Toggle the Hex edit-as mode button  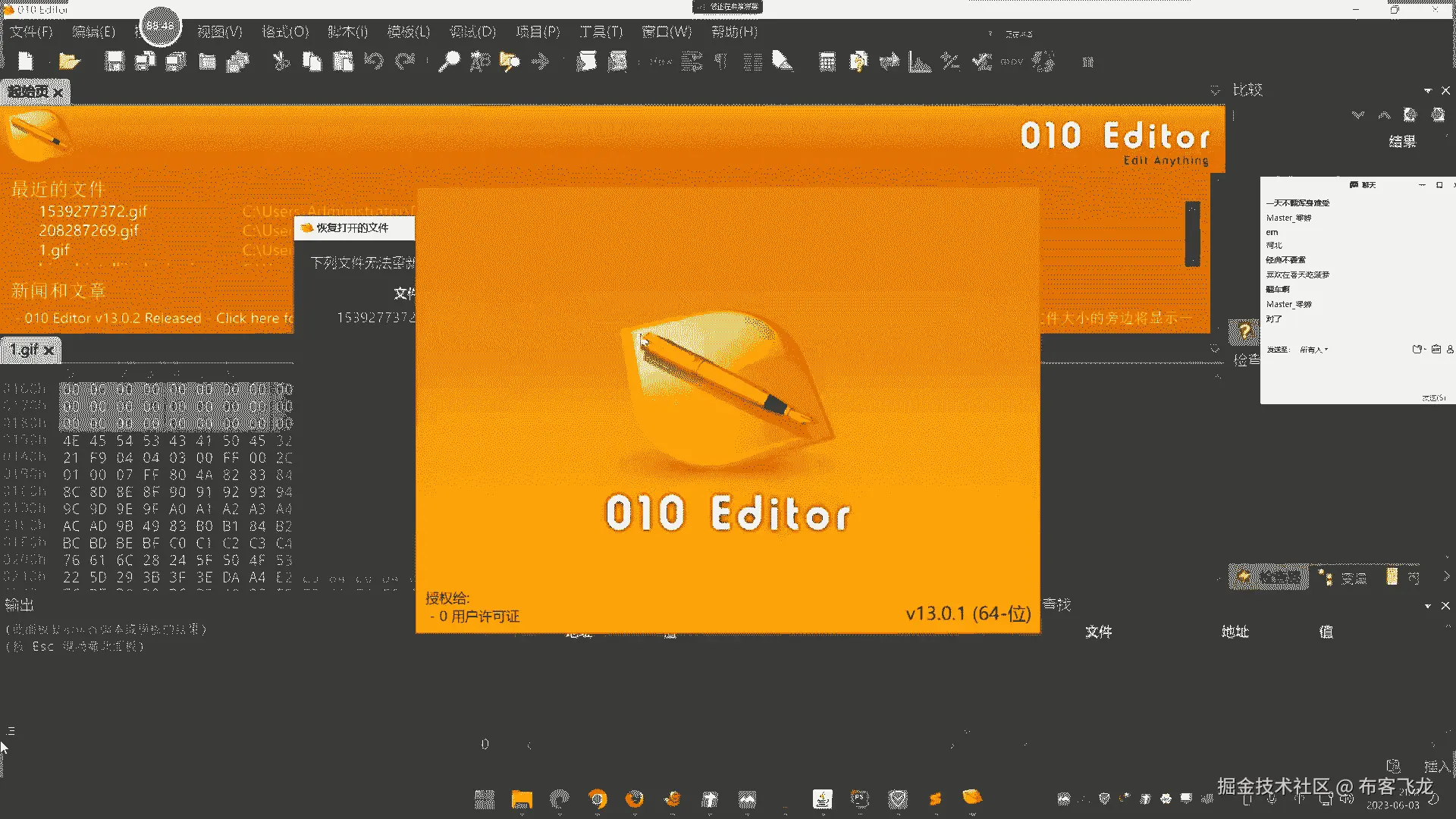click(661, 62)
